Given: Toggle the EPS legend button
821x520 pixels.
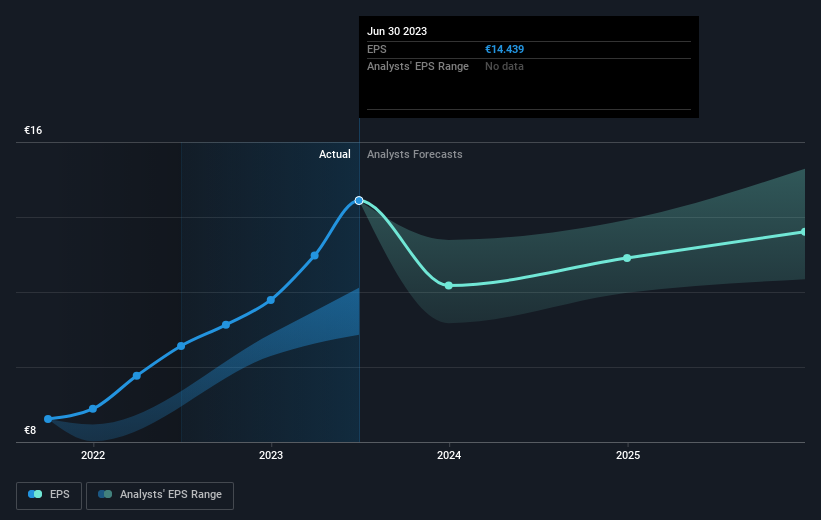Looking at the screenshot, I should (49, 495).
